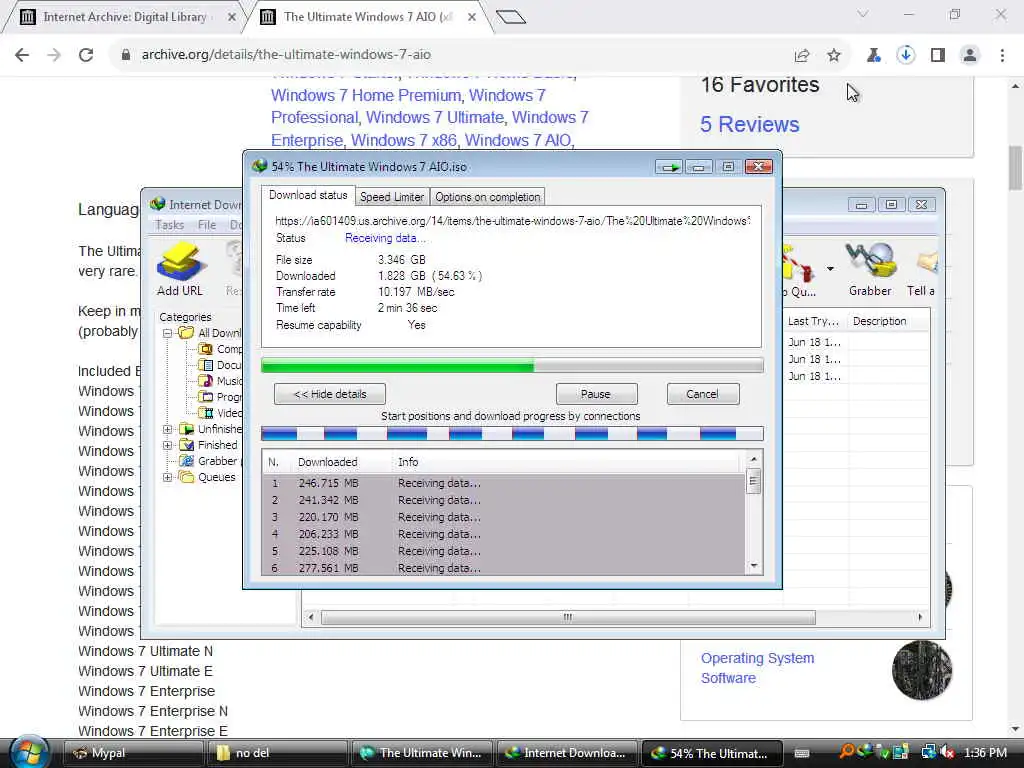Click the flask extensions icon in toolbar
Image resolution: width=1024 pixels, height=768 pixels.
(x=874, y=55)
